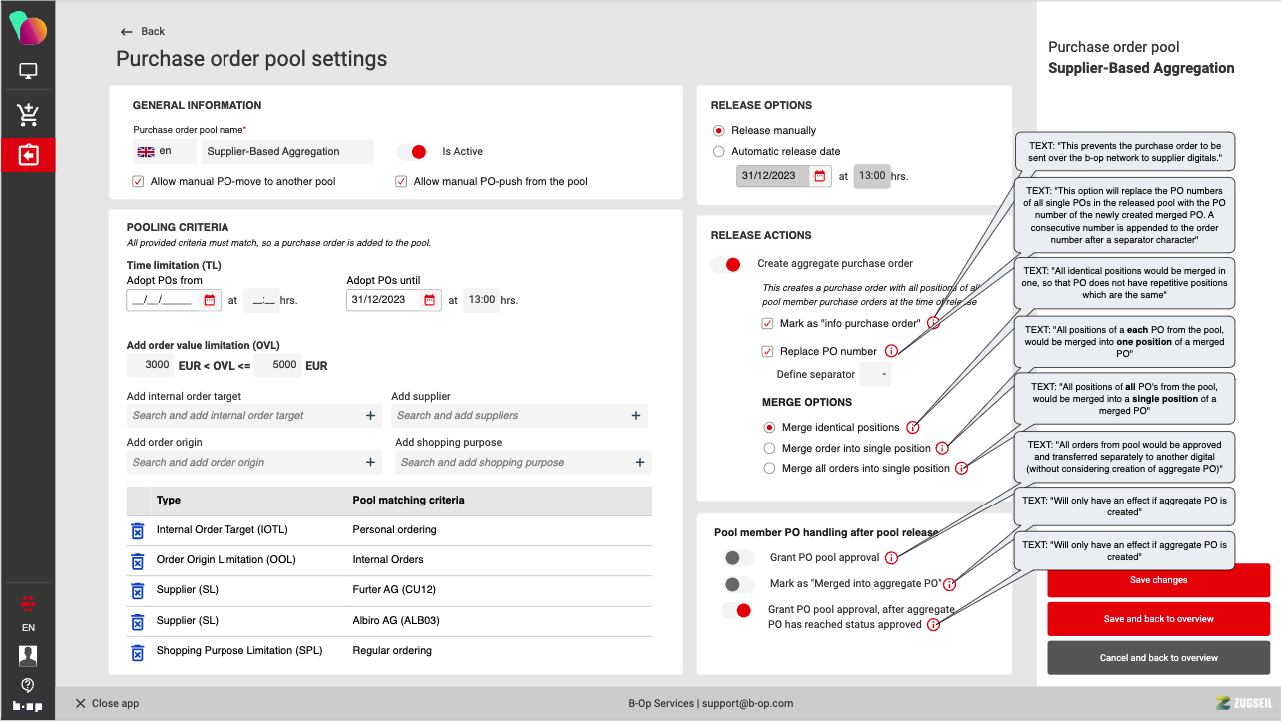Uncheck Allow manual PO-move to another pool
Screen dimensions: 1281x721
[x=138, y=182]
